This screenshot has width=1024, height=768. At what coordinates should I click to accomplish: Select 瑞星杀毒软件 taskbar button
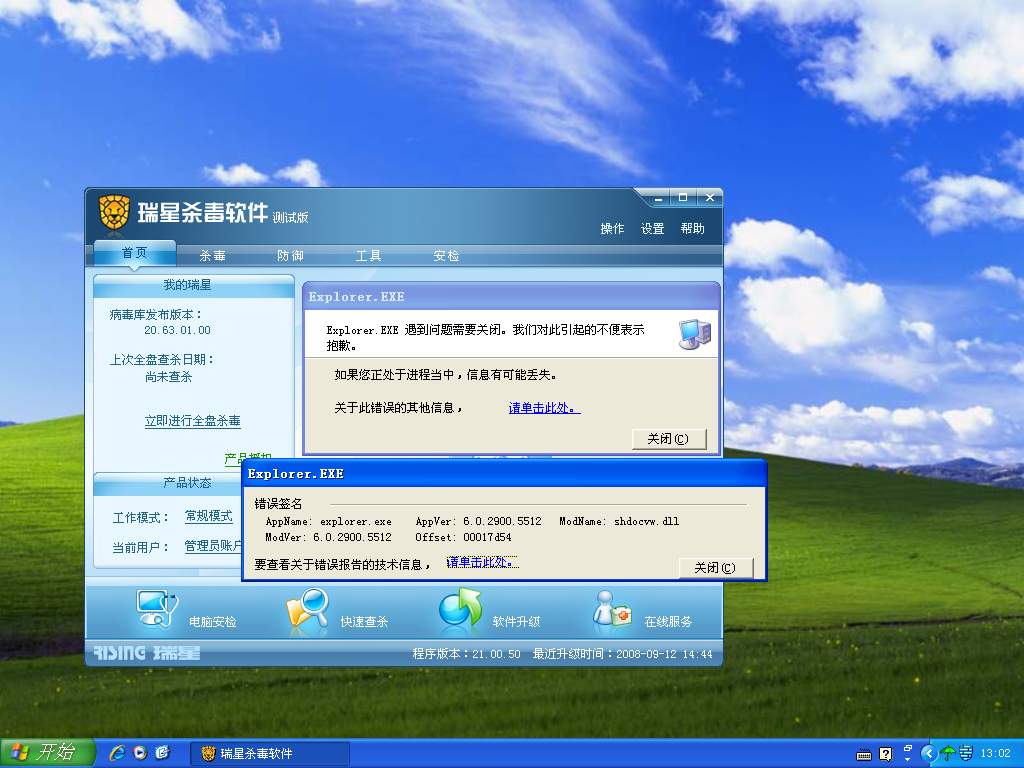click(x=270, y=754)
